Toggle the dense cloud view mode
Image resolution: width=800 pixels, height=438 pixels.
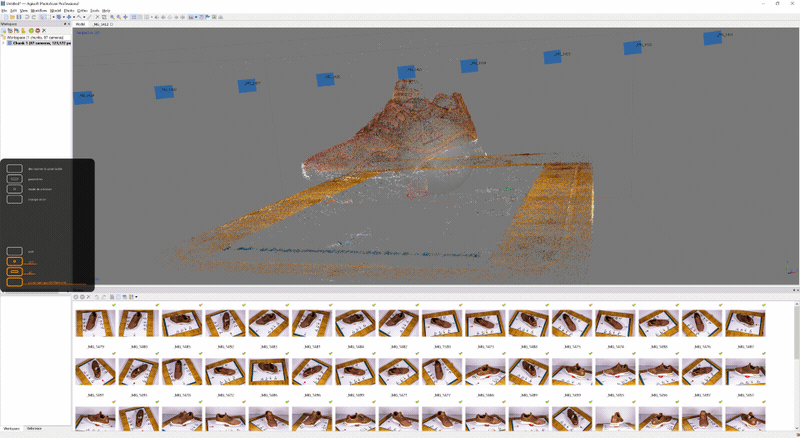(140, 17)
